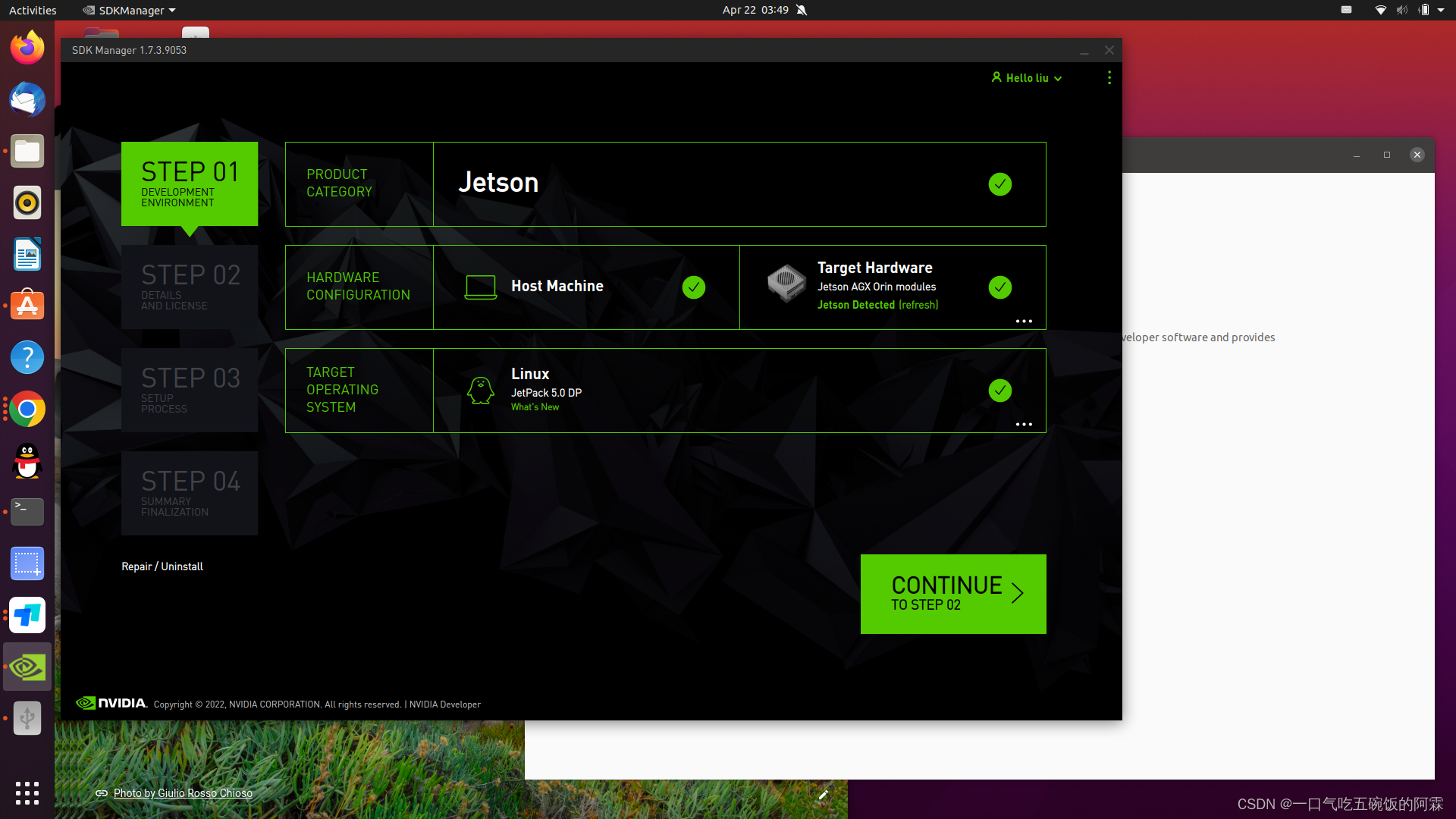Click the edit pencil icon on the wallpaper credit

(x=824, y=794)
